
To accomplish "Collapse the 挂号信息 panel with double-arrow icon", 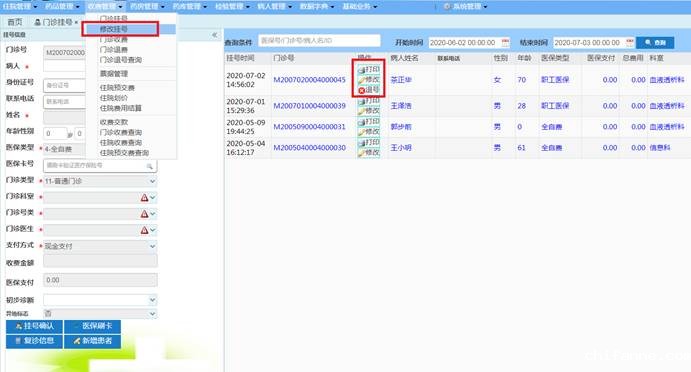I will pyautogui.click(x=215, y=34).
